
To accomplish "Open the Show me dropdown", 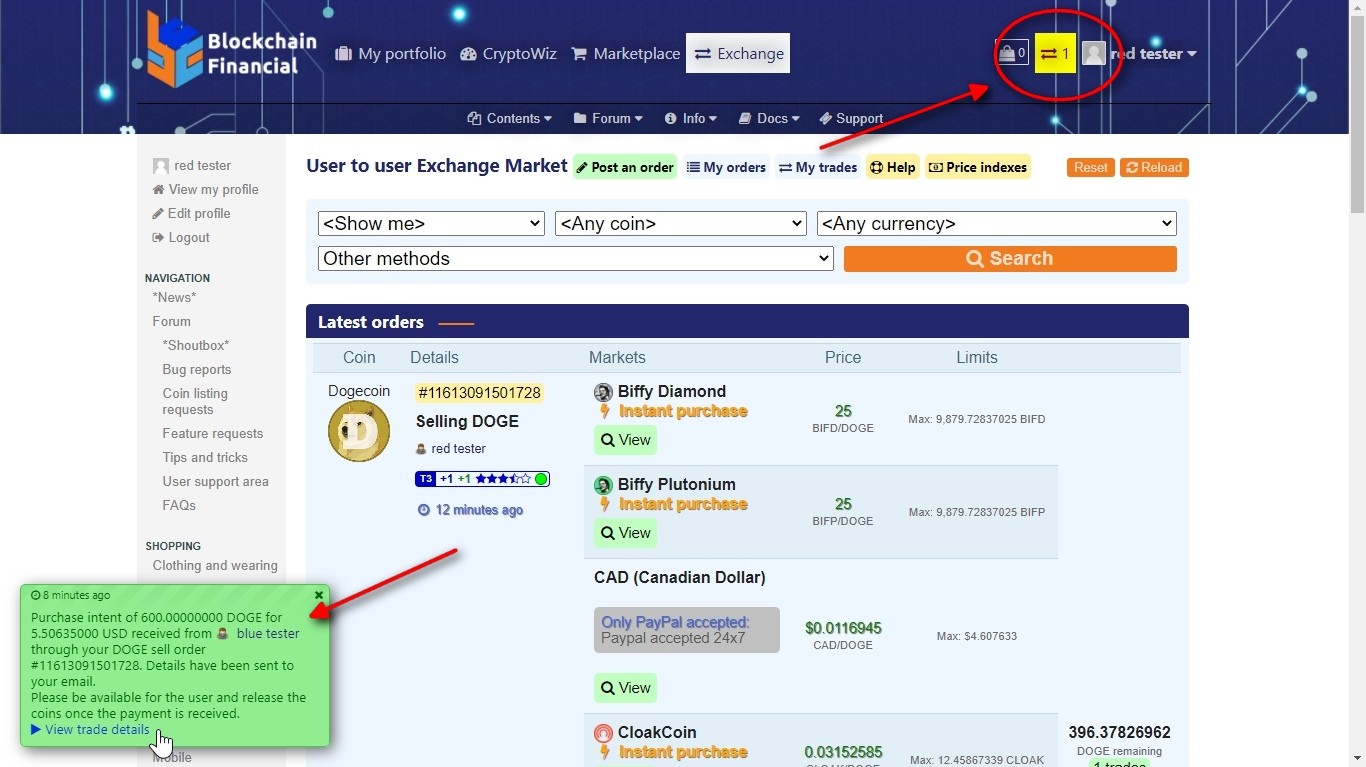I will click(x=431, y=224).
